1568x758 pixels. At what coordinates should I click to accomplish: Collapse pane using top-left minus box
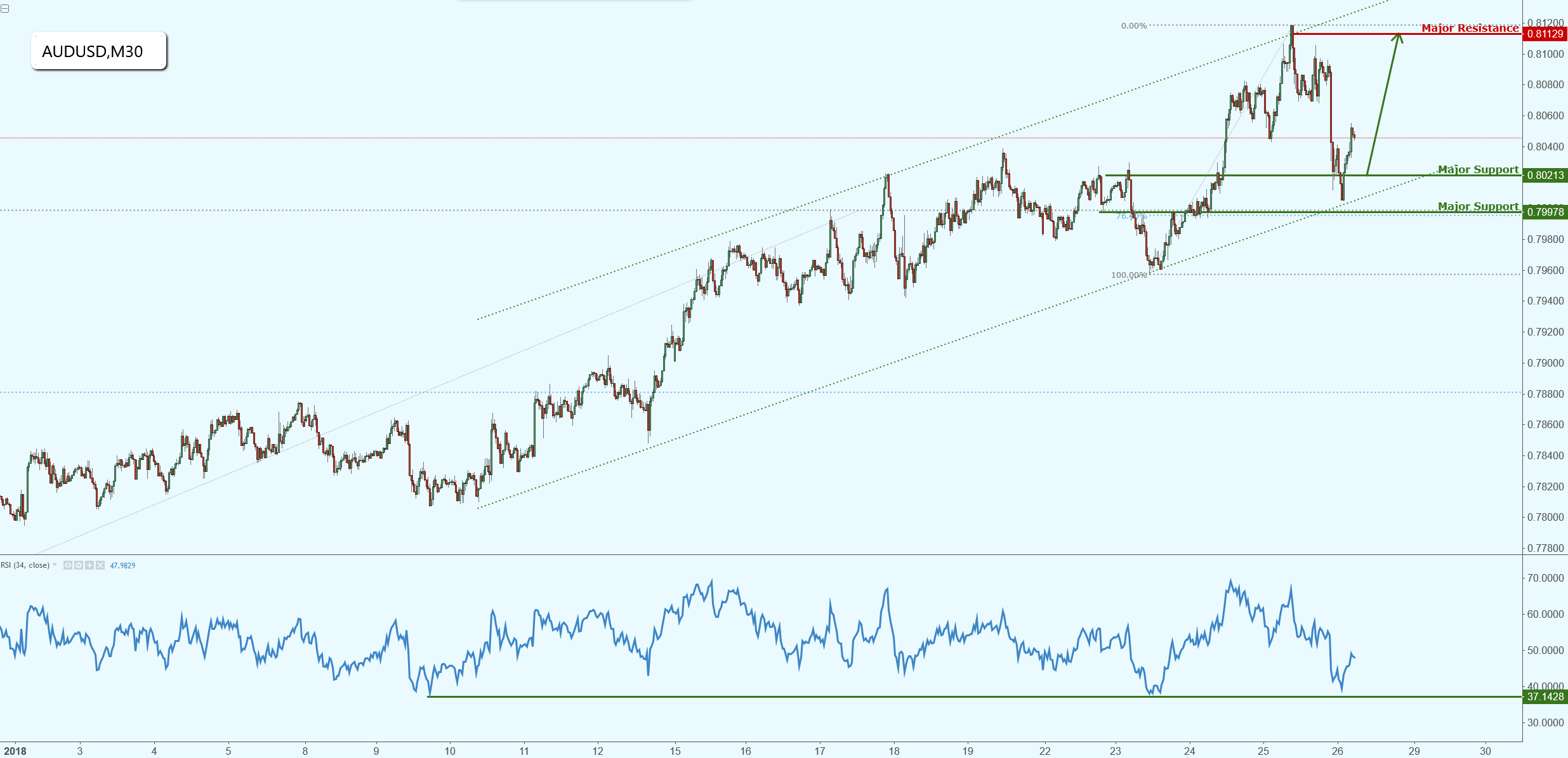pos(5,9)
